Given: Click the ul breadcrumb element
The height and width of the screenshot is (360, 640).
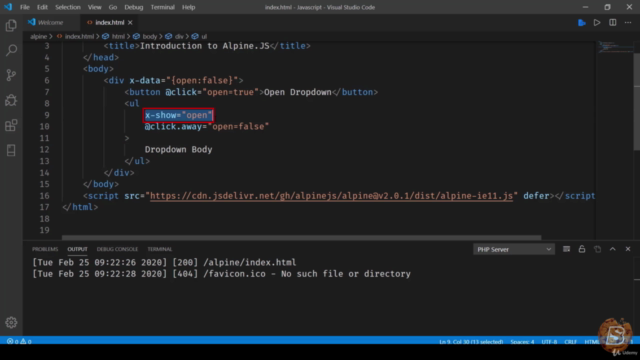Looking at the screenshot, I should (x=200, y=36).
